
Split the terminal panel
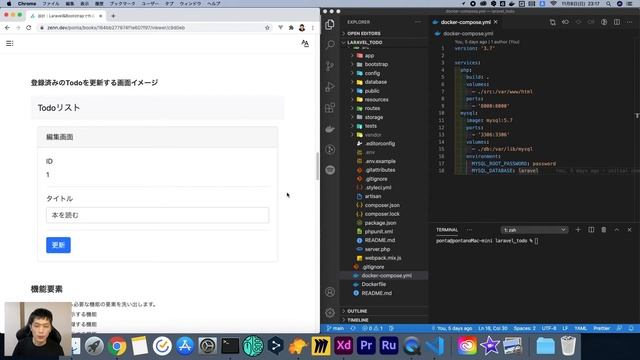(591, 230)
